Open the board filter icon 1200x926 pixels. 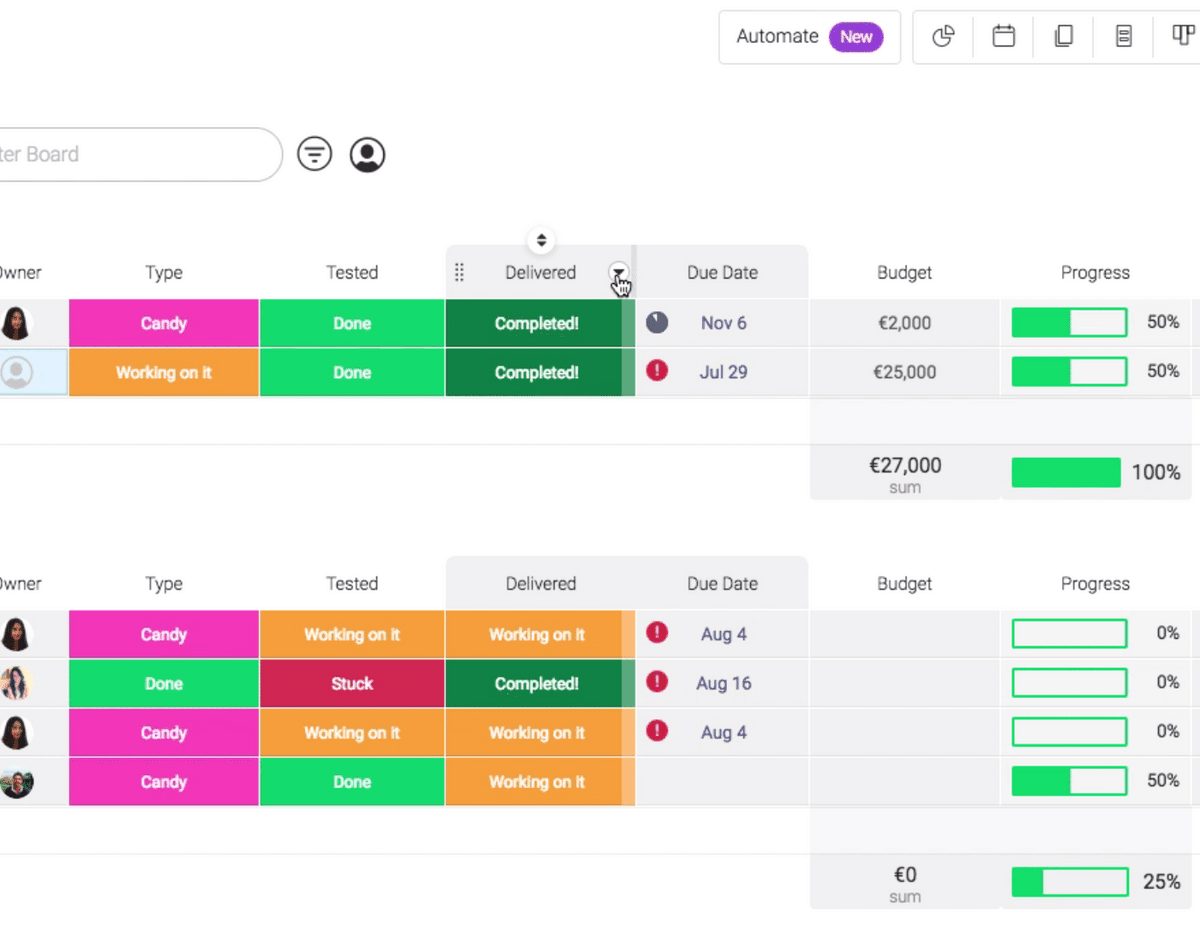point(315,154)
